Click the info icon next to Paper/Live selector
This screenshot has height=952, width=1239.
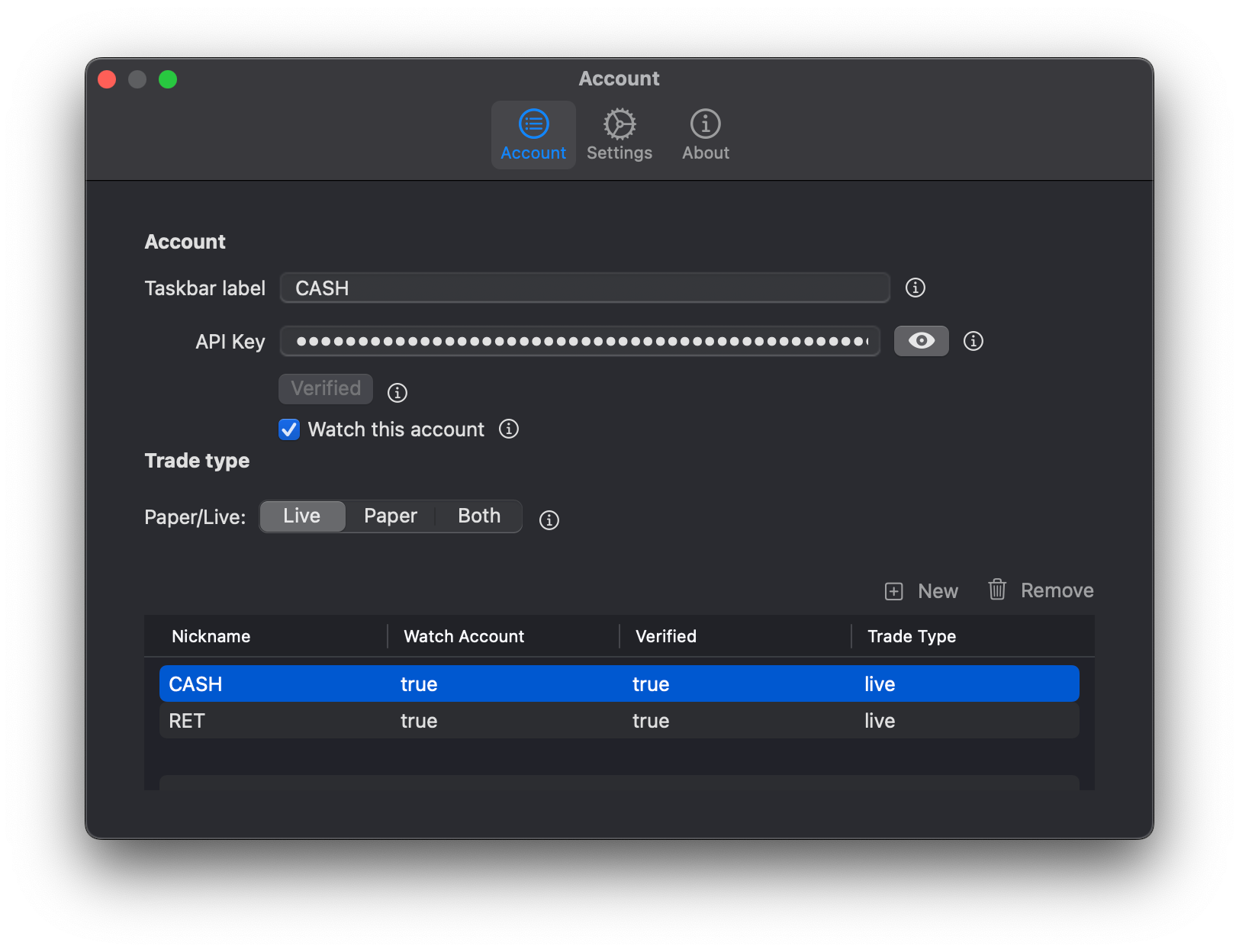click(548, 519)
